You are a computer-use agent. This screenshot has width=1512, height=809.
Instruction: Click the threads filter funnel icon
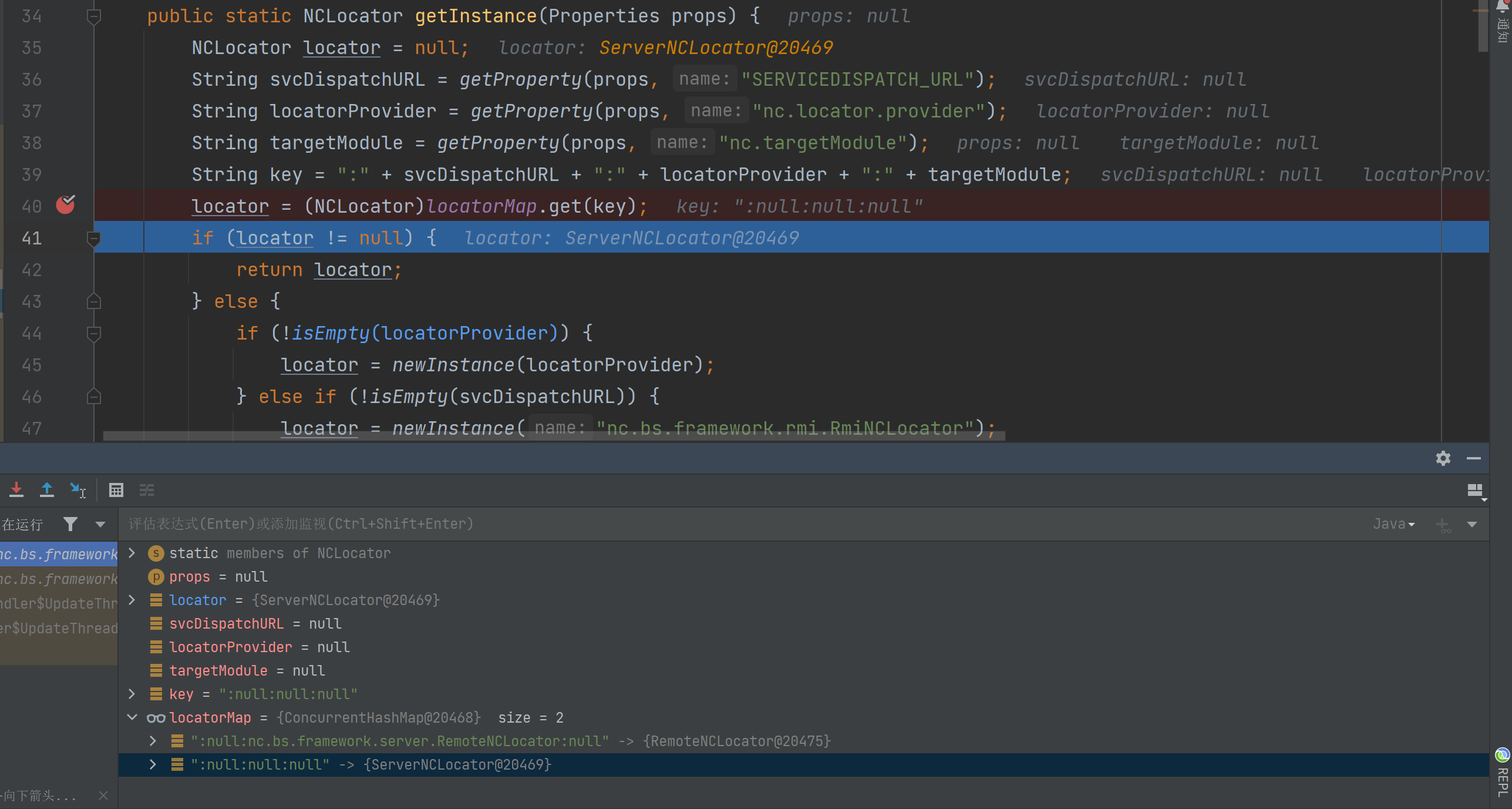pos(70,524)
